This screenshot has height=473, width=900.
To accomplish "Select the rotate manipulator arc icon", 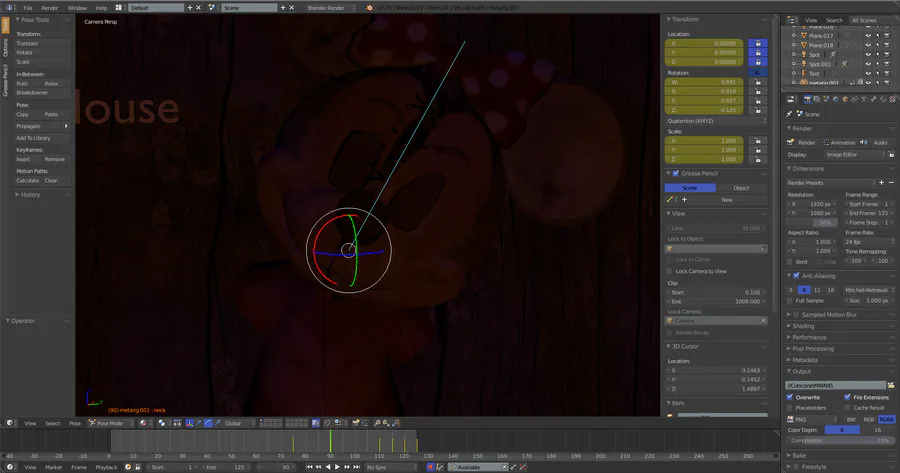I will [208, 423].
